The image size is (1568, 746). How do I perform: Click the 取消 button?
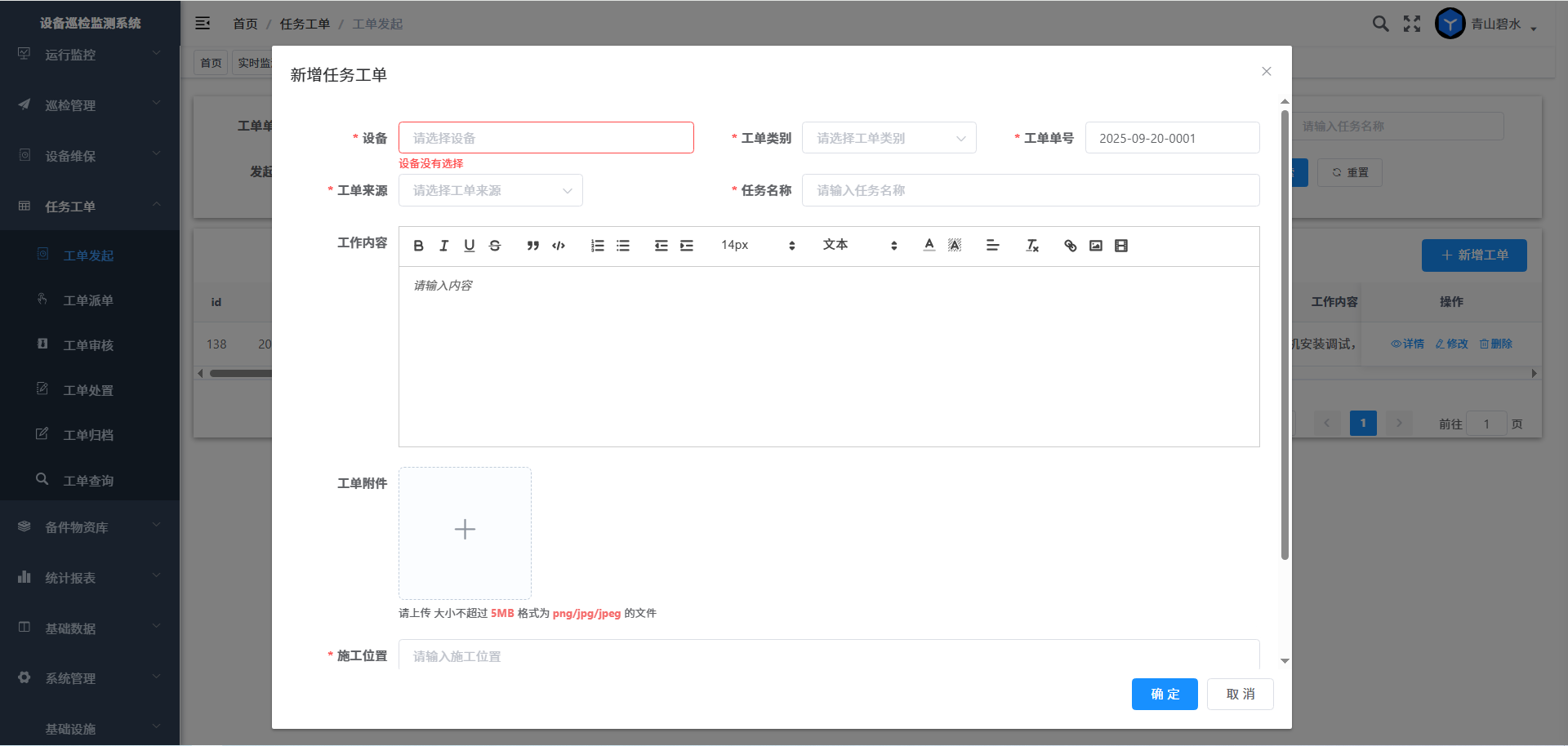[1240, 694]
